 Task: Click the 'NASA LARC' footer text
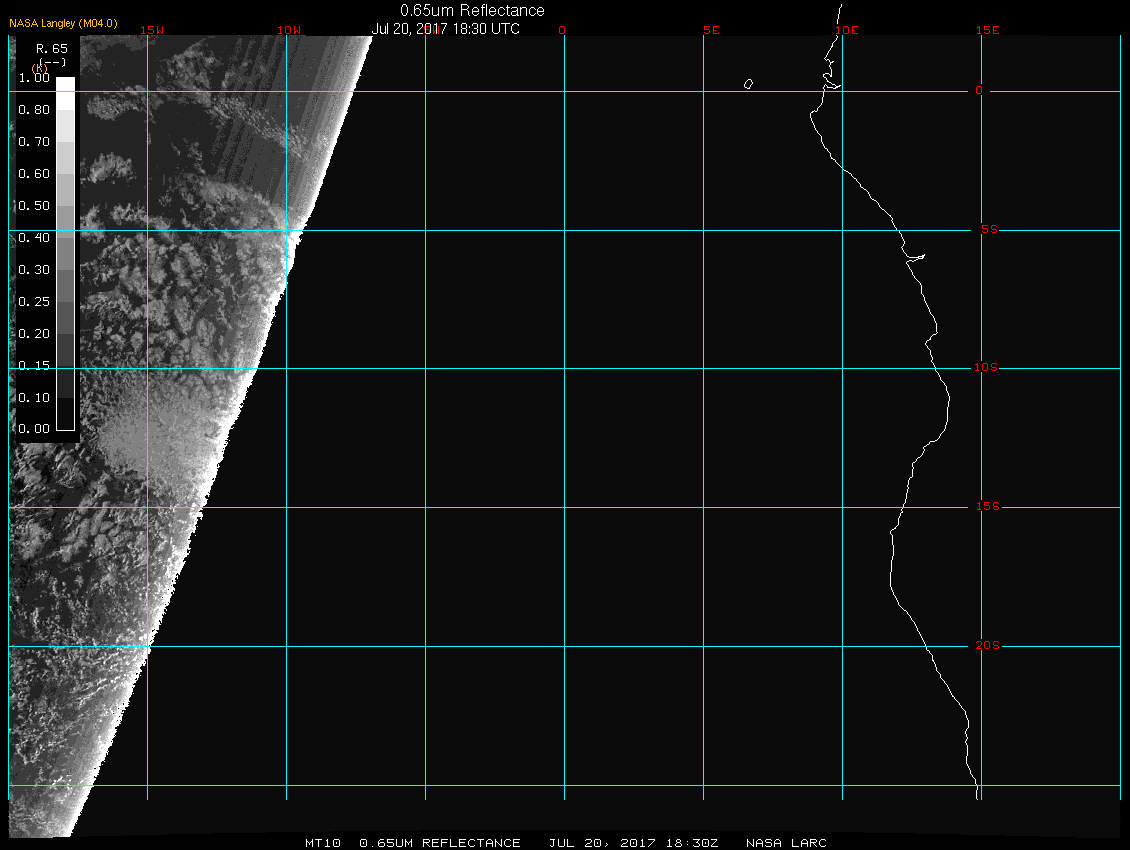tap(787, 843)
